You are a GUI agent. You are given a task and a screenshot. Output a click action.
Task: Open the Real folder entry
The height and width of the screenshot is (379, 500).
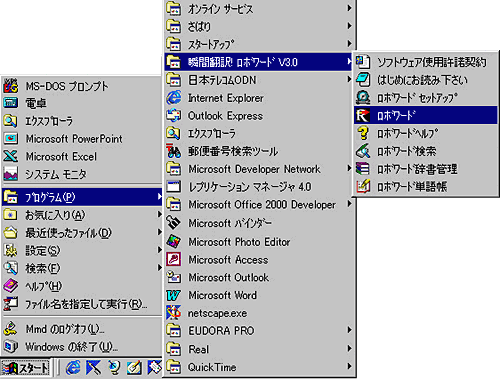click(259, 349)
